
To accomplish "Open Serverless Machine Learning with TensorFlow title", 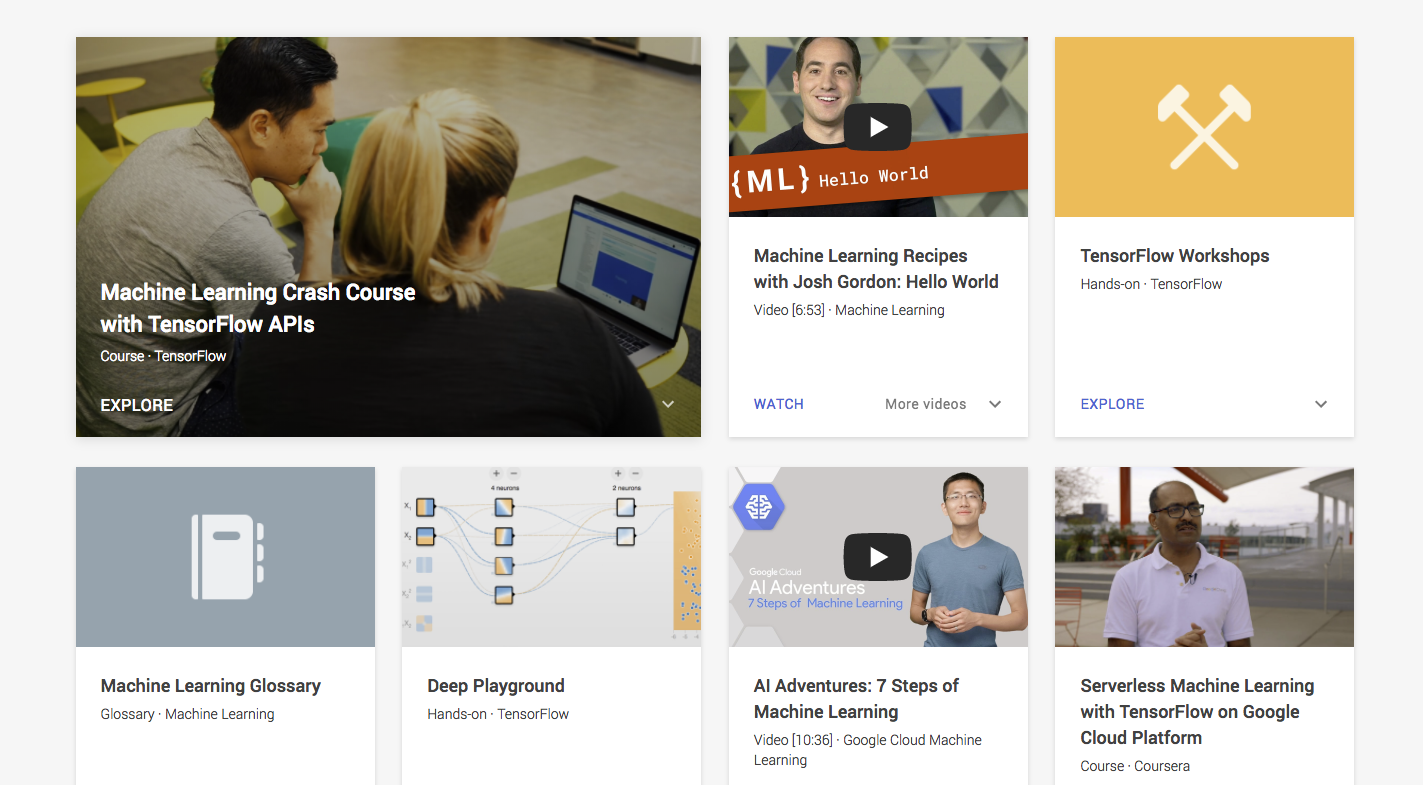I will coord(1197,712).
